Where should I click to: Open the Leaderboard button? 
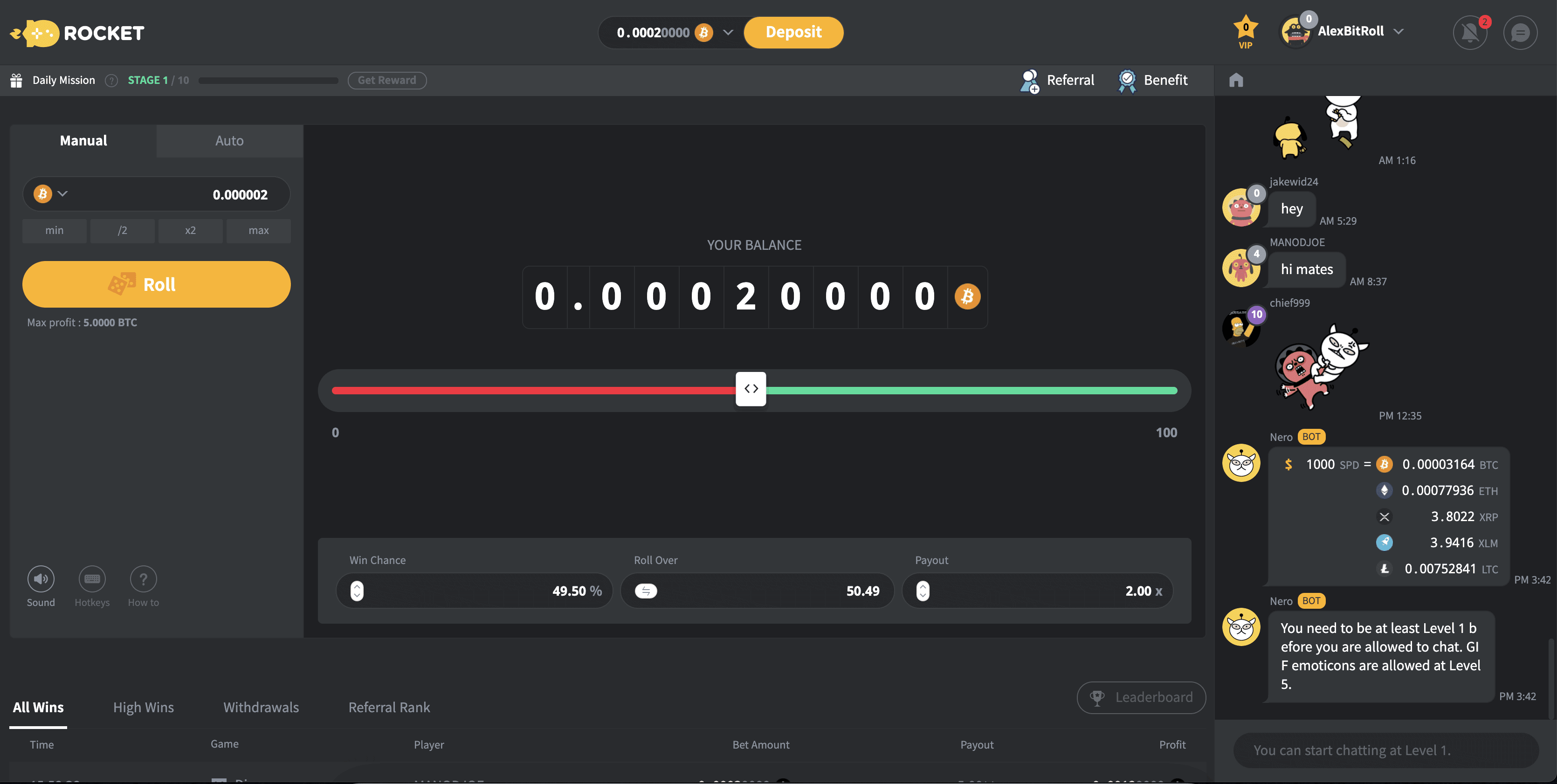coord(1141,698)
